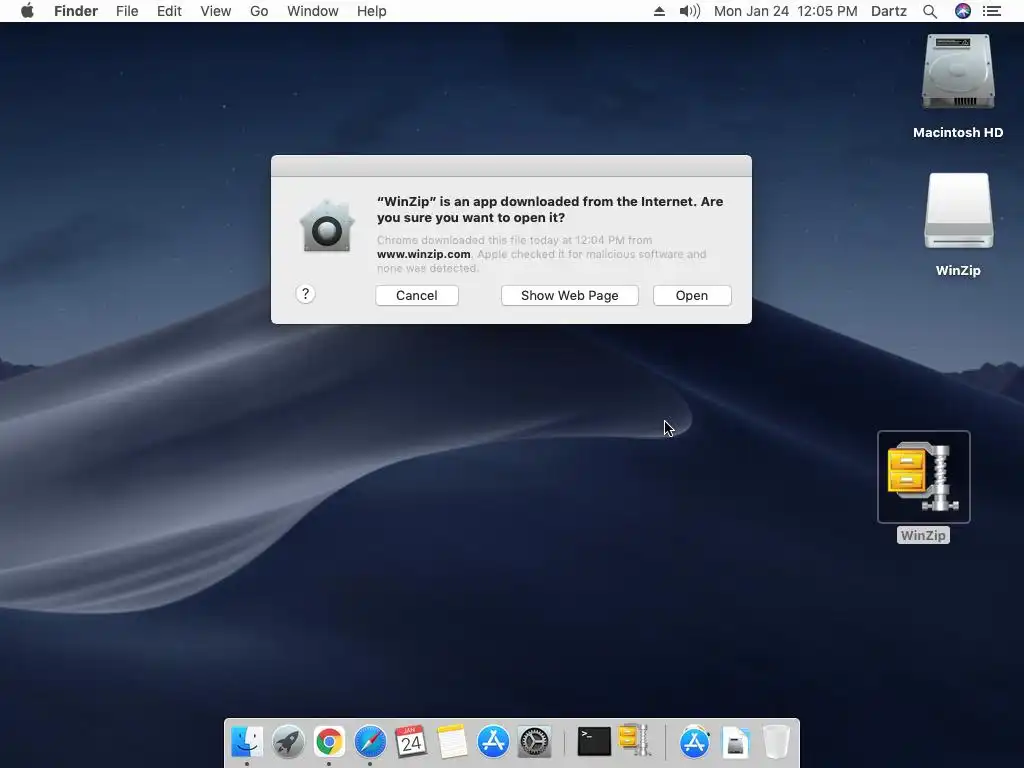This screenshot has width=1024, height=768.
Task: Open the Apple menu
Action: [27, 11]
